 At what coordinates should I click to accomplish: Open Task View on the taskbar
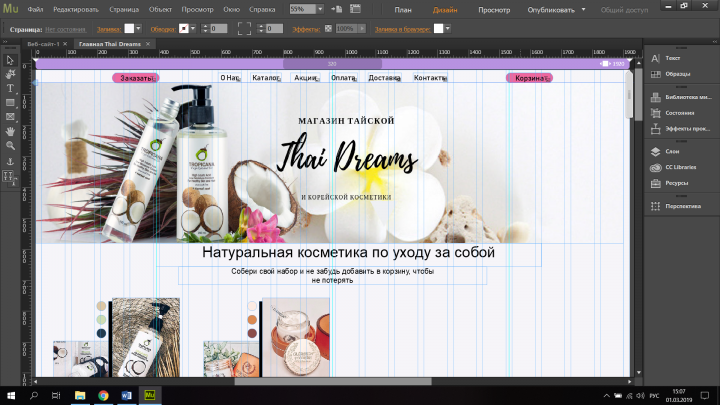coord(56,395)
